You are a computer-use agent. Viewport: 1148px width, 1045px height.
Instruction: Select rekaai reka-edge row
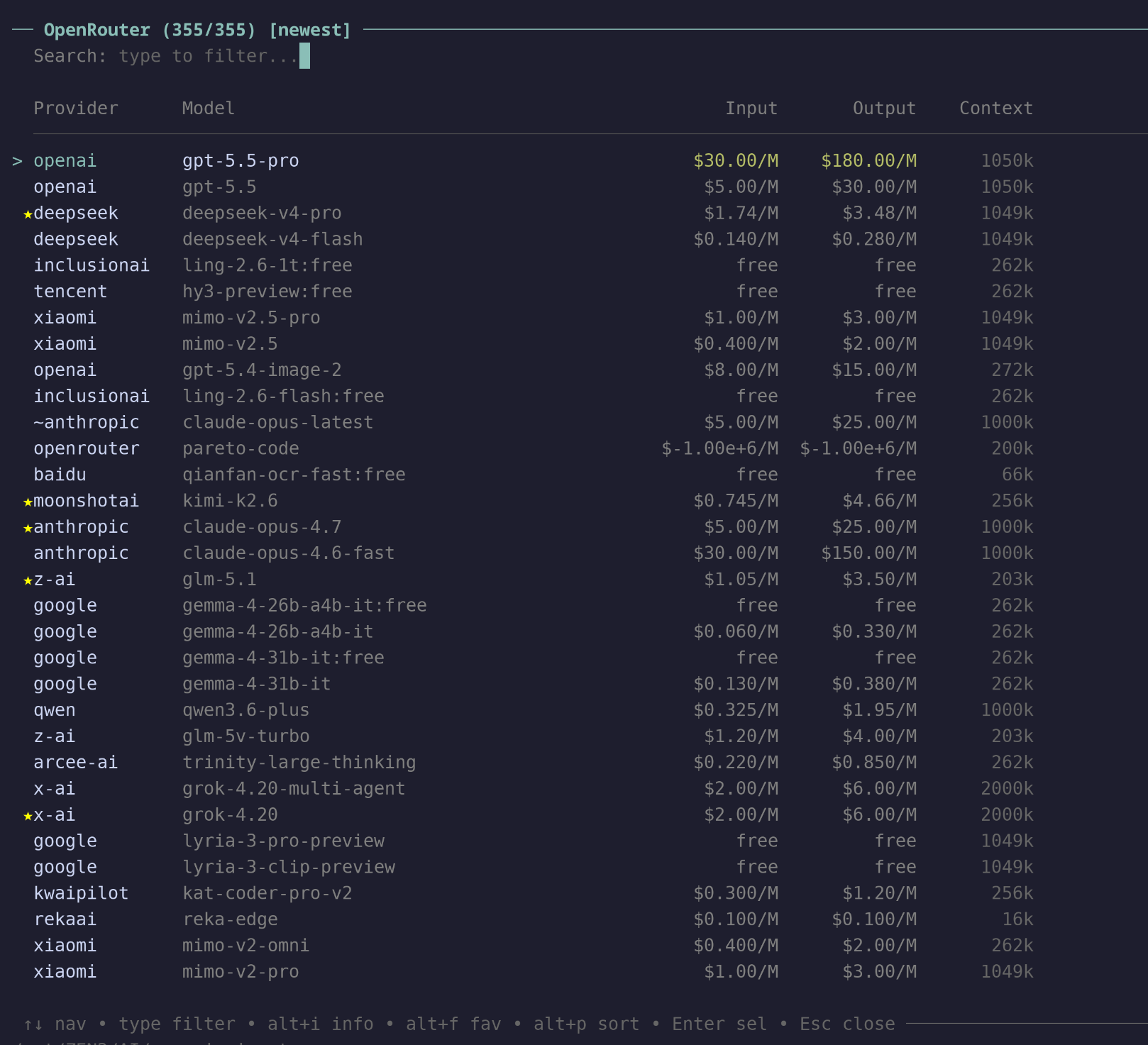pyautogui.click(x=534, y=920)
